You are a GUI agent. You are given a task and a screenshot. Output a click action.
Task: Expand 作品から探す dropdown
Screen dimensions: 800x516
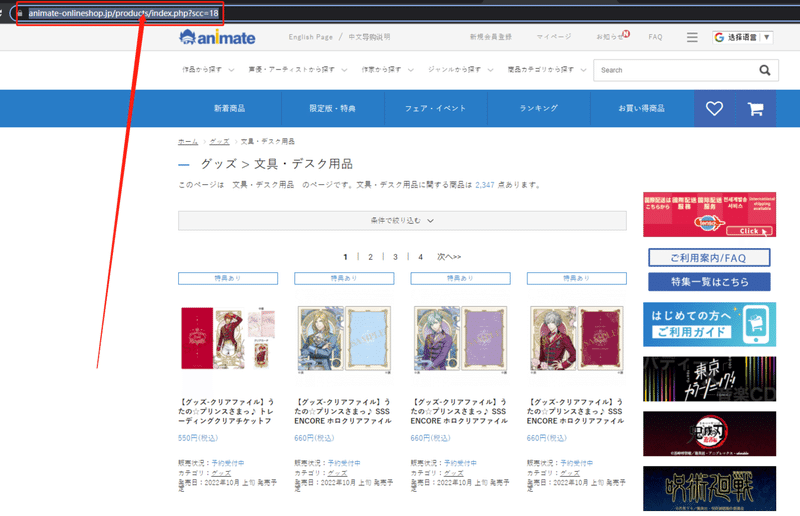(208, 69)
